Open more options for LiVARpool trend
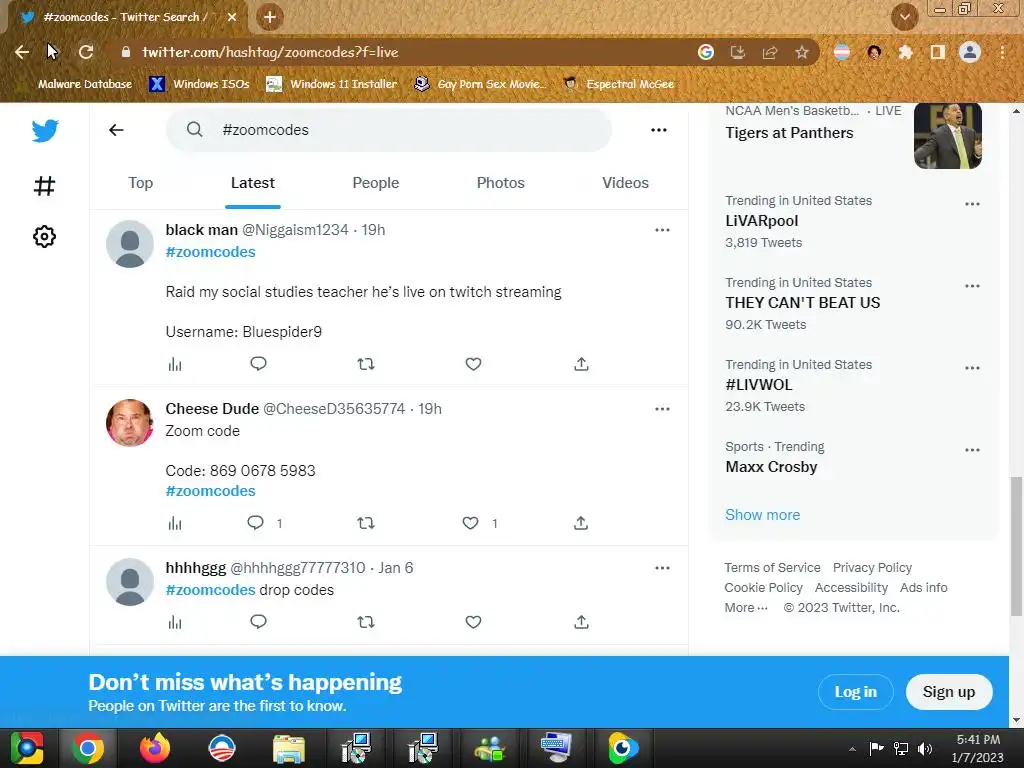Screen dimensions: 1024x768 (972, 204)
